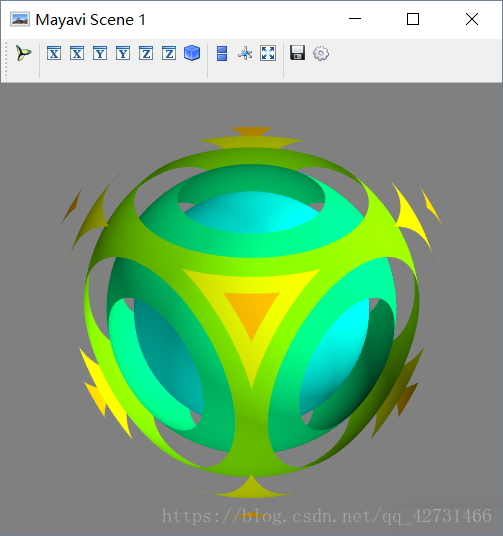Switch to isometric view cube icon
Screen dimensions: 503x536
(192, 53)
